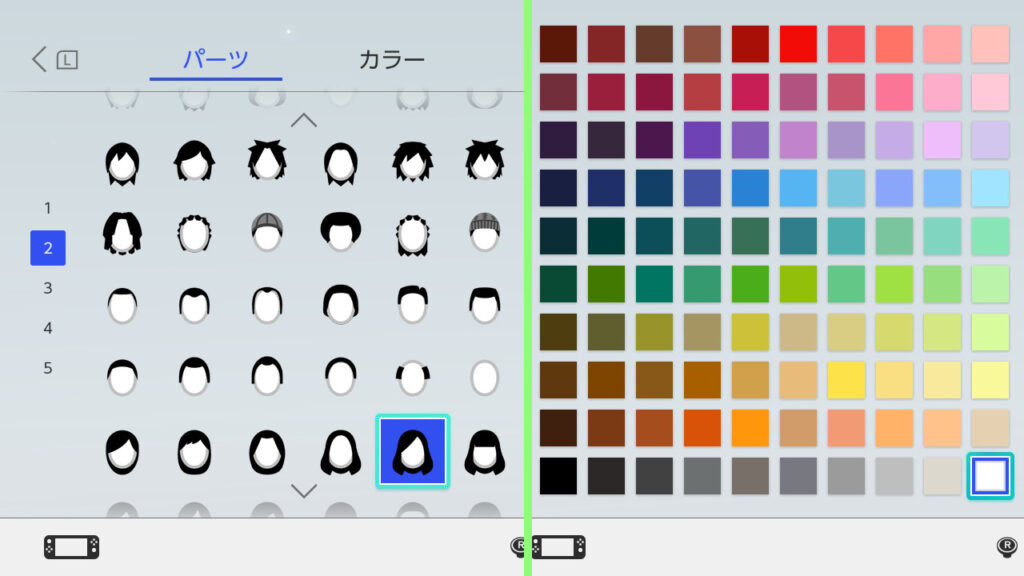Choose the bright green swatch
Viewport: 1024px width, 576px height.
[x=750, y=284]
